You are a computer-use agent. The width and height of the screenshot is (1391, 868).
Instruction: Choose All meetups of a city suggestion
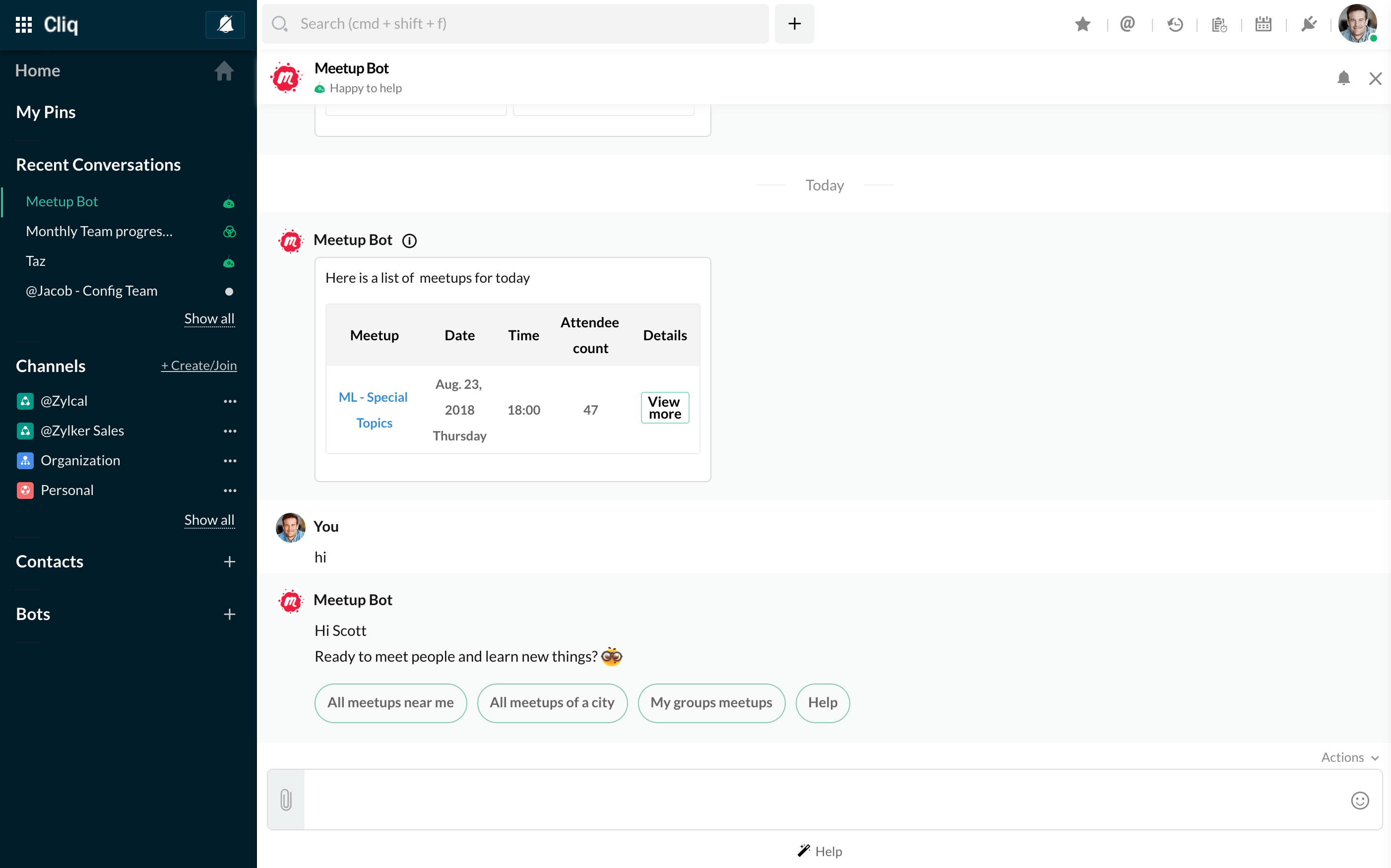[552, 703]
